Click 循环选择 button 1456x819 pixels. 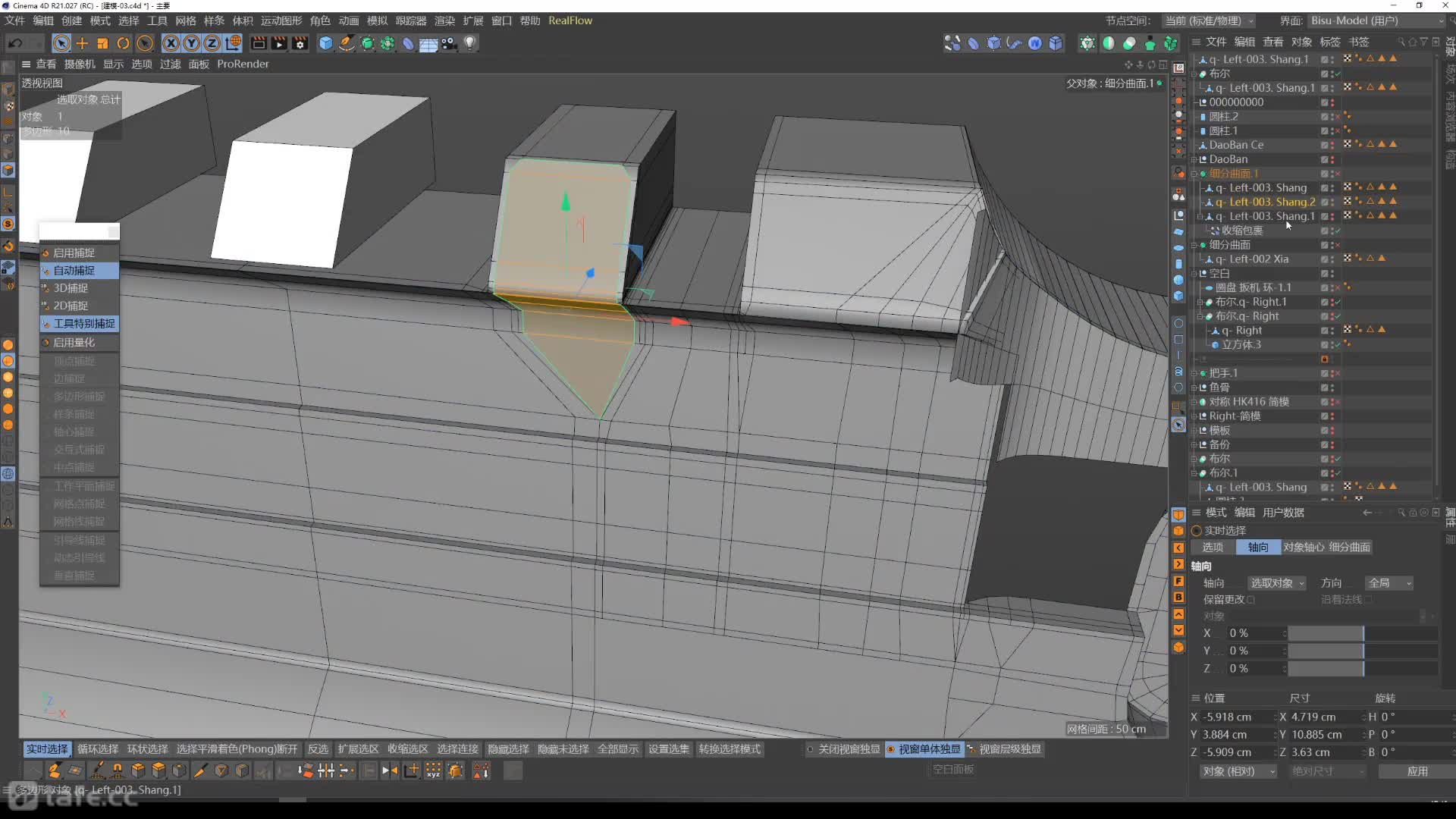point(98,748)
